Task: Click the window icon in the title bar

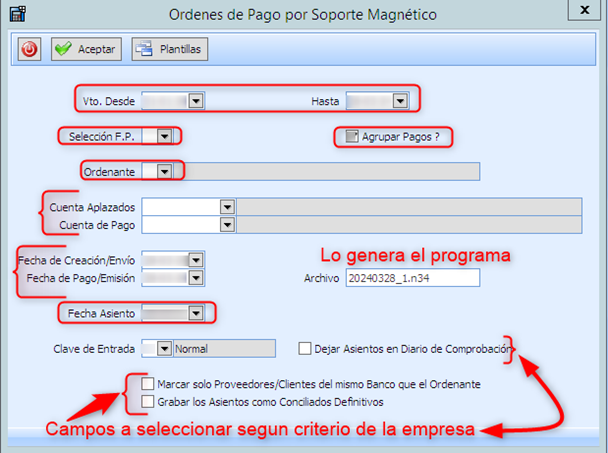Action: point(14,11)
